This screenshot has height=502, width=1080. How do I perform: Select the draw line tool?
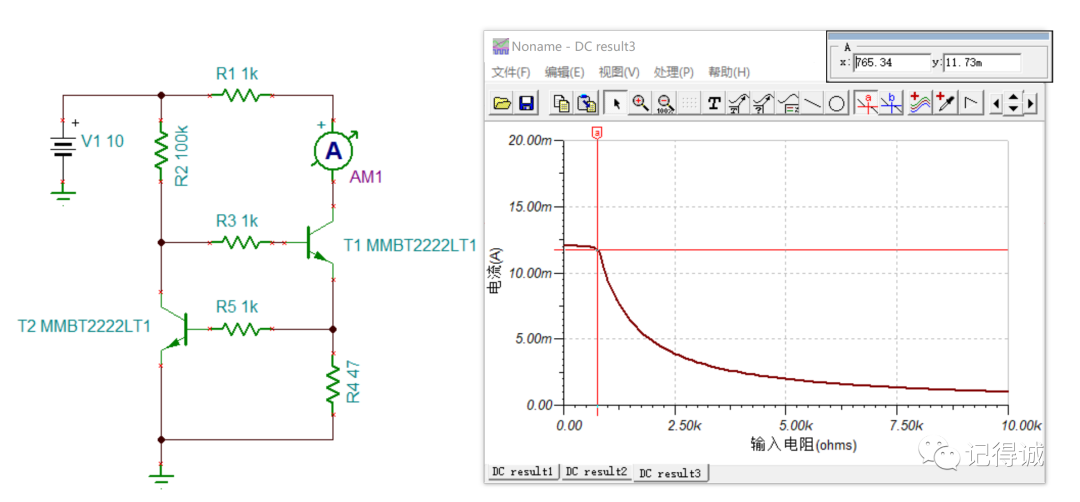(x=813, y=103)
